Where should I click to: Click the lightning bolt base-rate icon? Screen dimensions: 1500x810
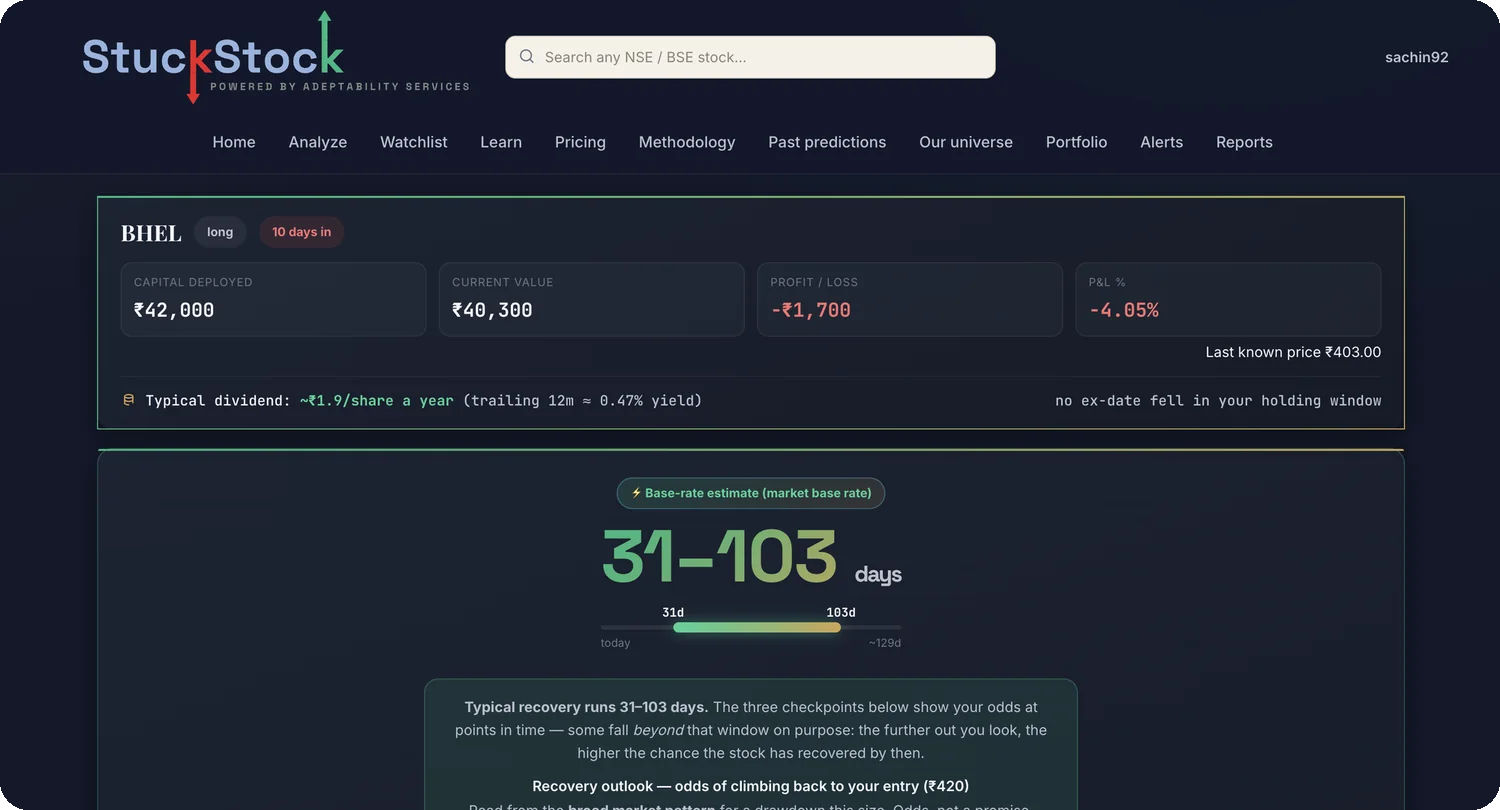pyautogui.click(x=636, y=493)
